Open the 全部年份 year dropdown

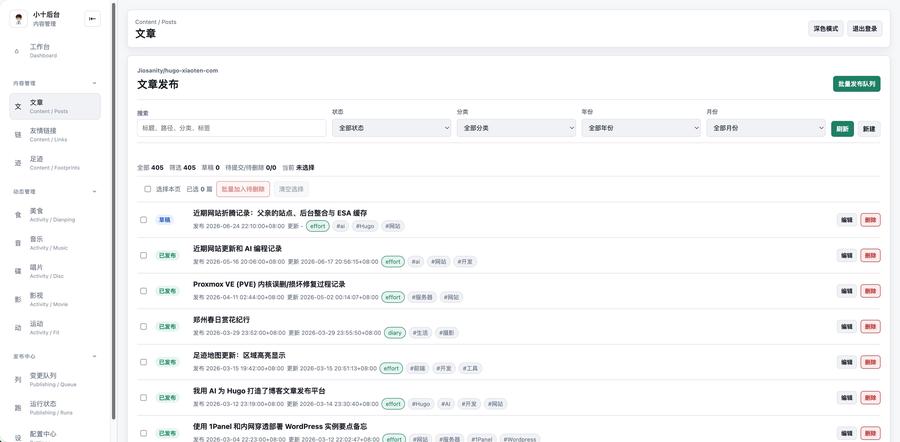point(641,128)
